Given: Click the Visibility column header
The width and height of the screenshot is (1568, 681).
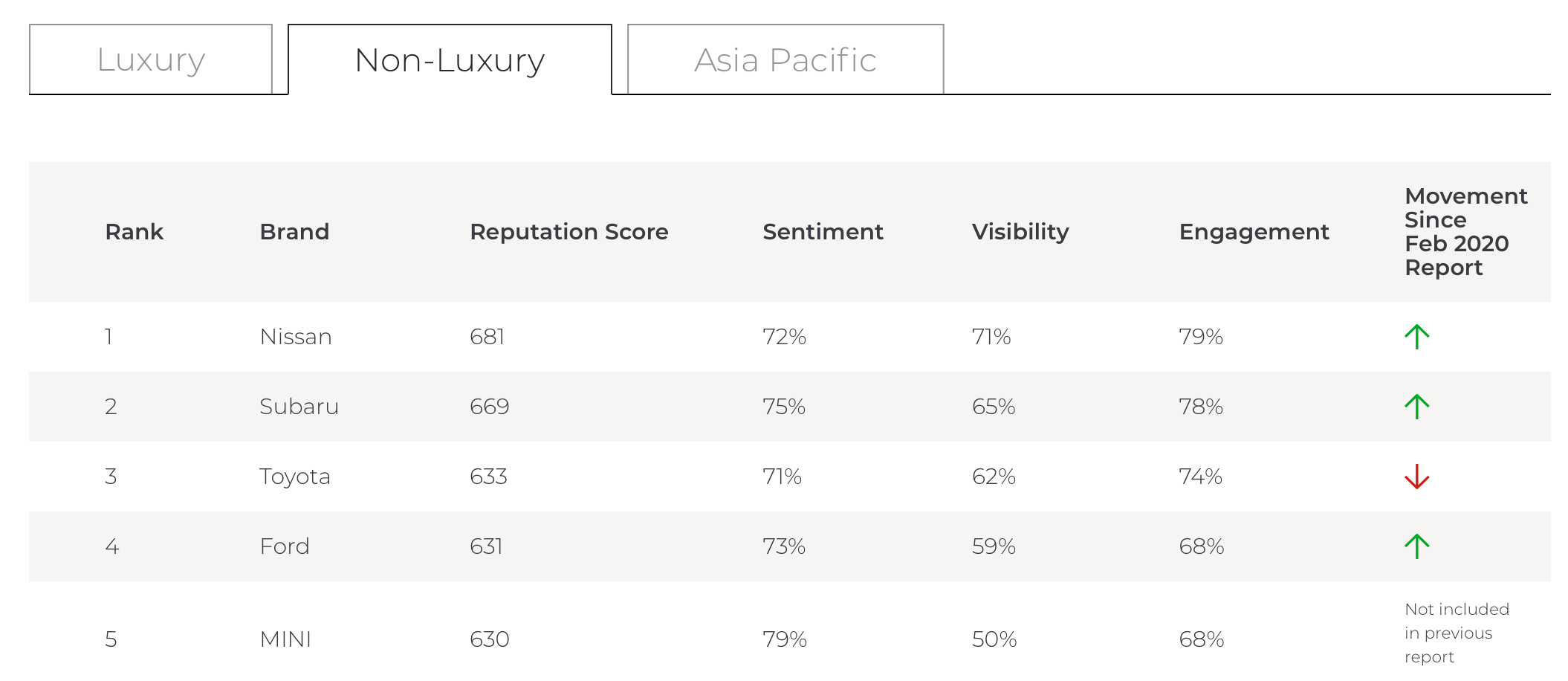Looking at the screenshot, I should (x=1020, y=232).
